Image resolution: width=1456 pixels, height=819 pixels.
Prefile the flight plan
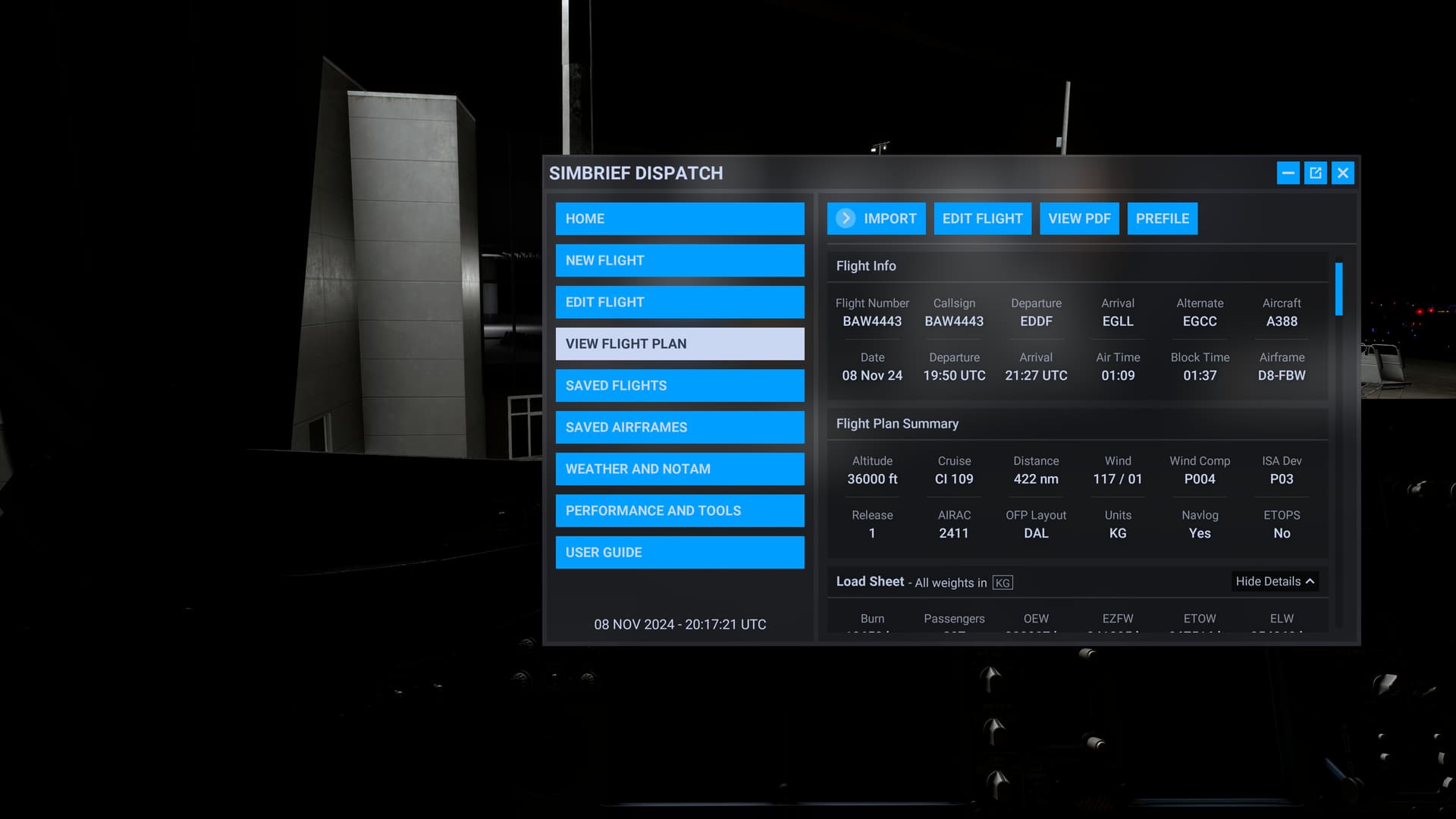(x=1162, y=218)
